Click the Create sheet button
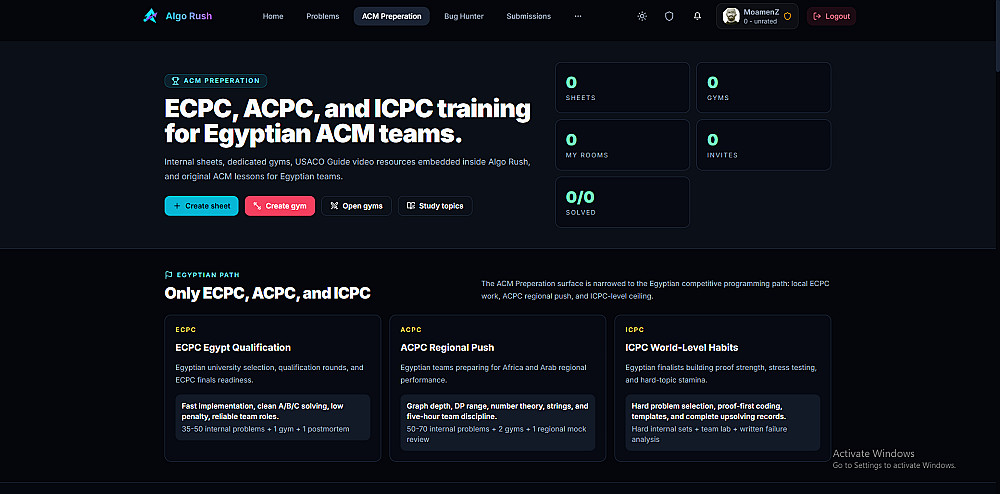Image resolution: width=1000 pixels, height=494 pixels. pyautogui.click(x=202, y=206)
